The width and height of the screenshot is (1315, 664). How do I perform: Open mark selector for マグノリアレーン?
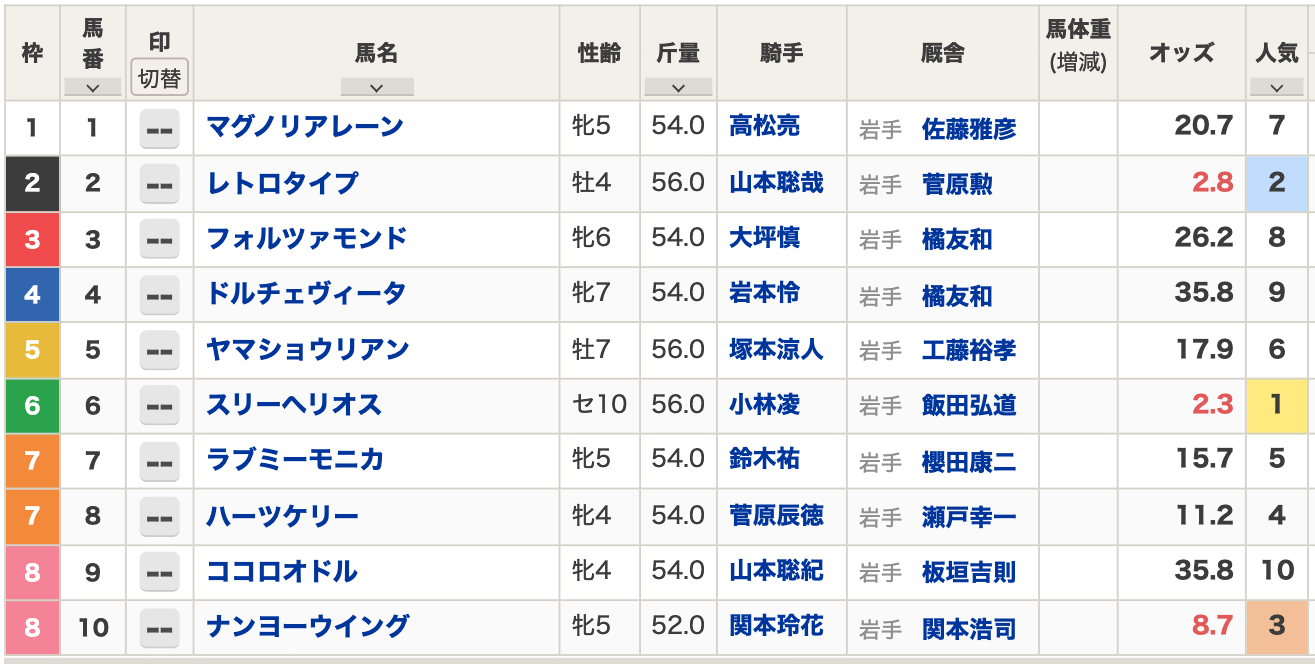click(x=159, y=129)
